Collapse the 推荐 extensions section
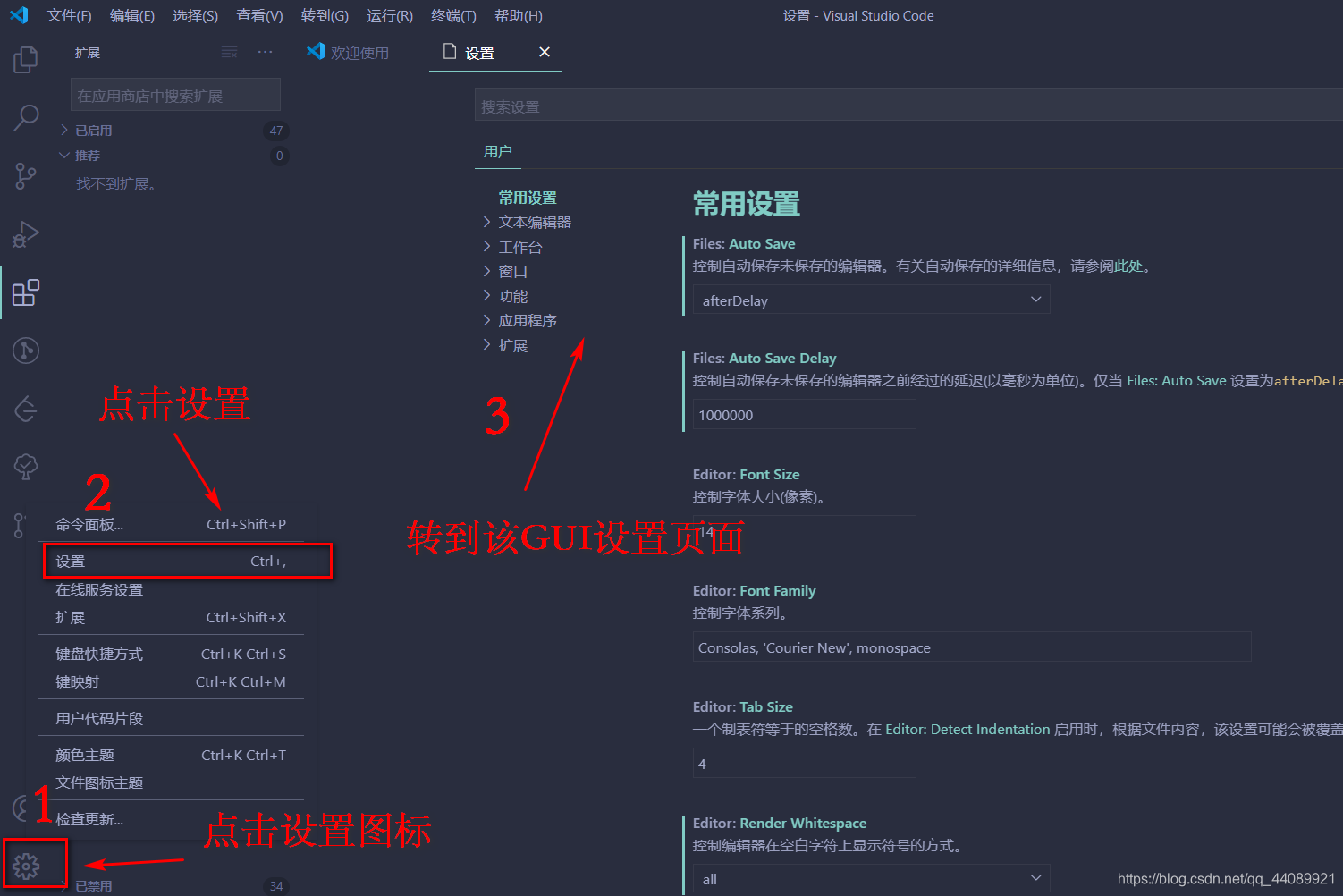This screenshot has width=1343, height=896. [x=88, y=156]
